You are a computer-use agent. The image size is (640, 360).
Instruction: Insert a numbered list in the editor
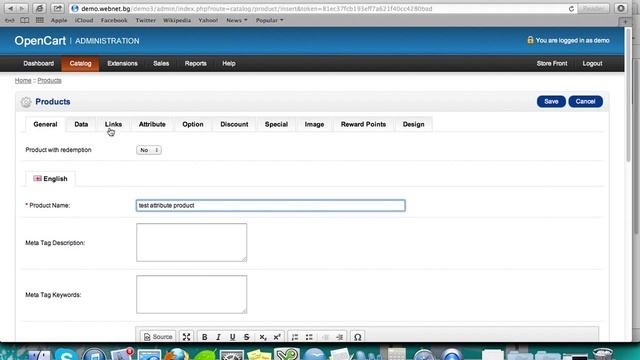[x=295, y=337]
